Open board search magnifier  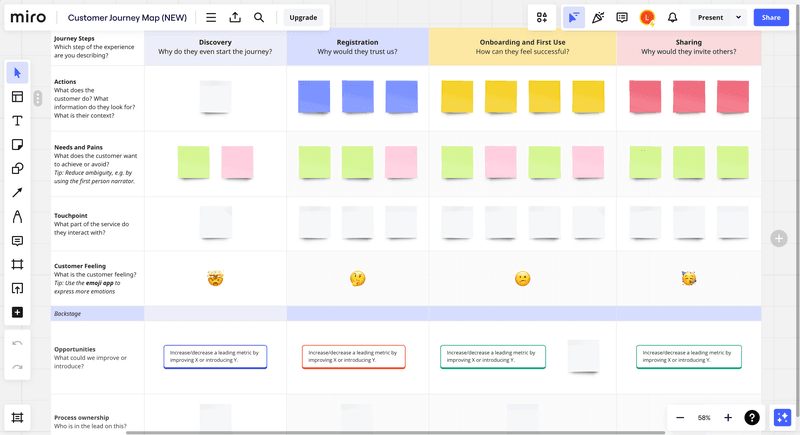pos(259,17)
